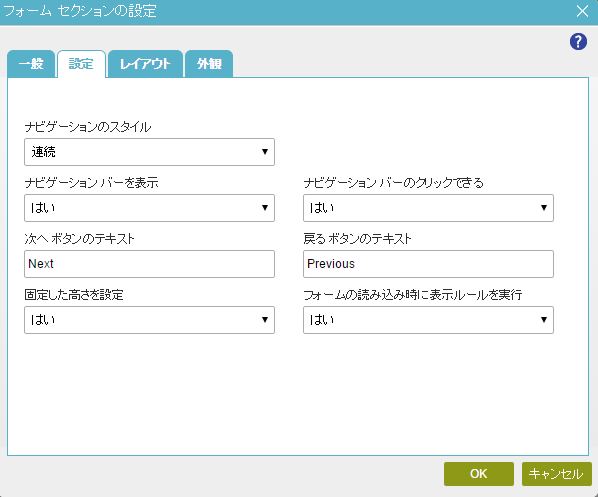Click the arrow of ナビゲーション バーを表示 select
The image size is (598, 497).
pos(265,208)
